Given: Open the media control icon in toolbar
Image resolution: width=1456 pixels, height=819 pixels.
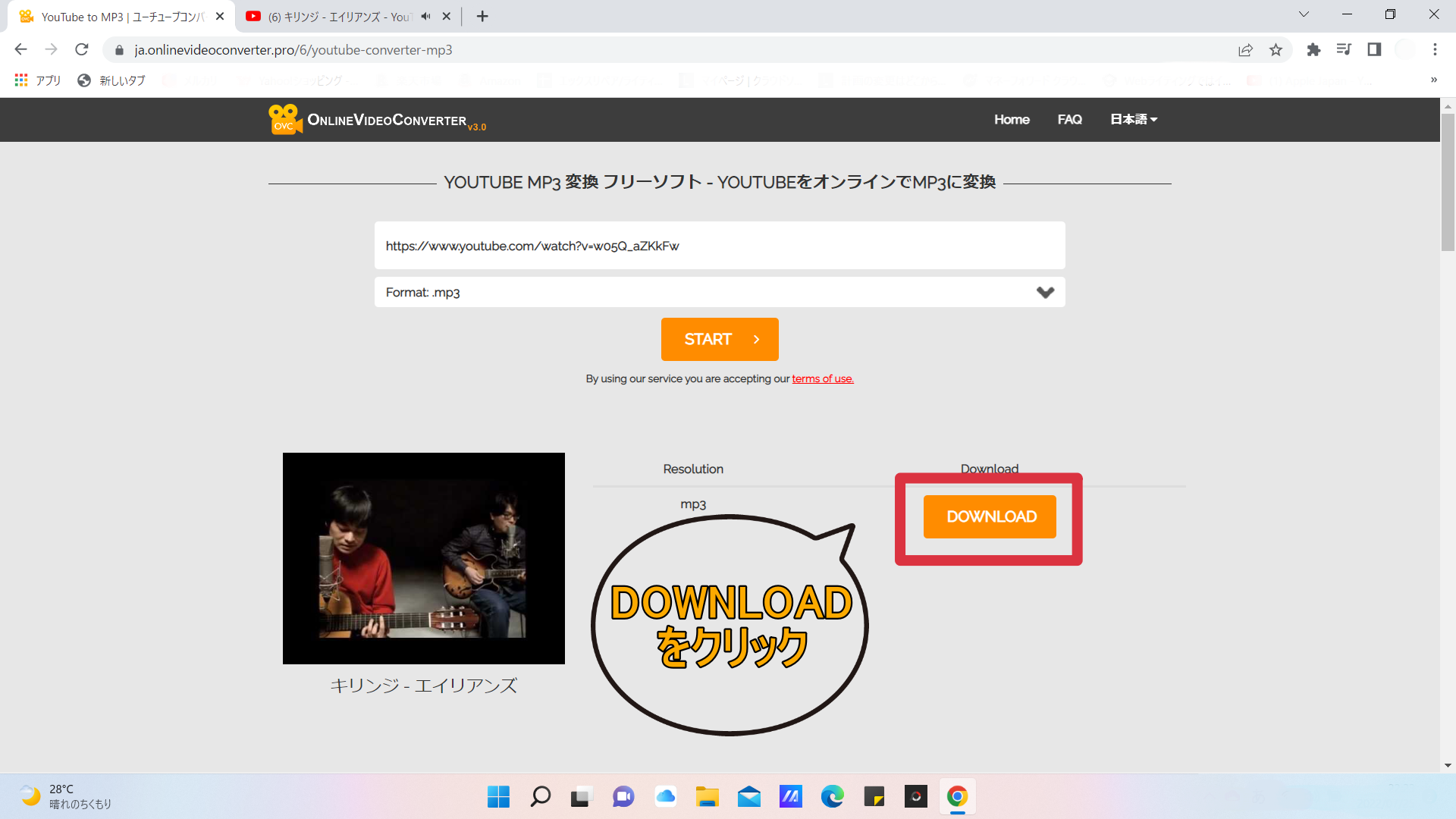Looking at the screenshot, I should pyautogui.click(x=1344, y=50).
